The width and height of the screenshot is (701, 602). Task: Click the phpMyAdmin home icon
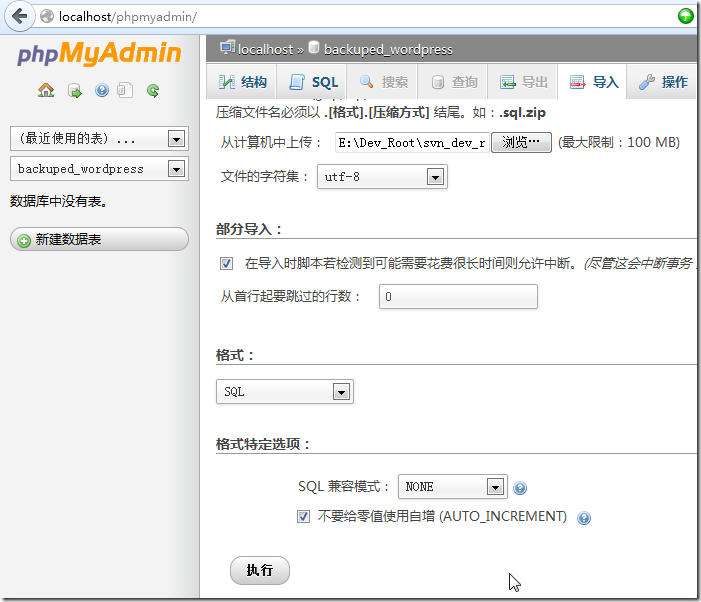tap(46, 91)
